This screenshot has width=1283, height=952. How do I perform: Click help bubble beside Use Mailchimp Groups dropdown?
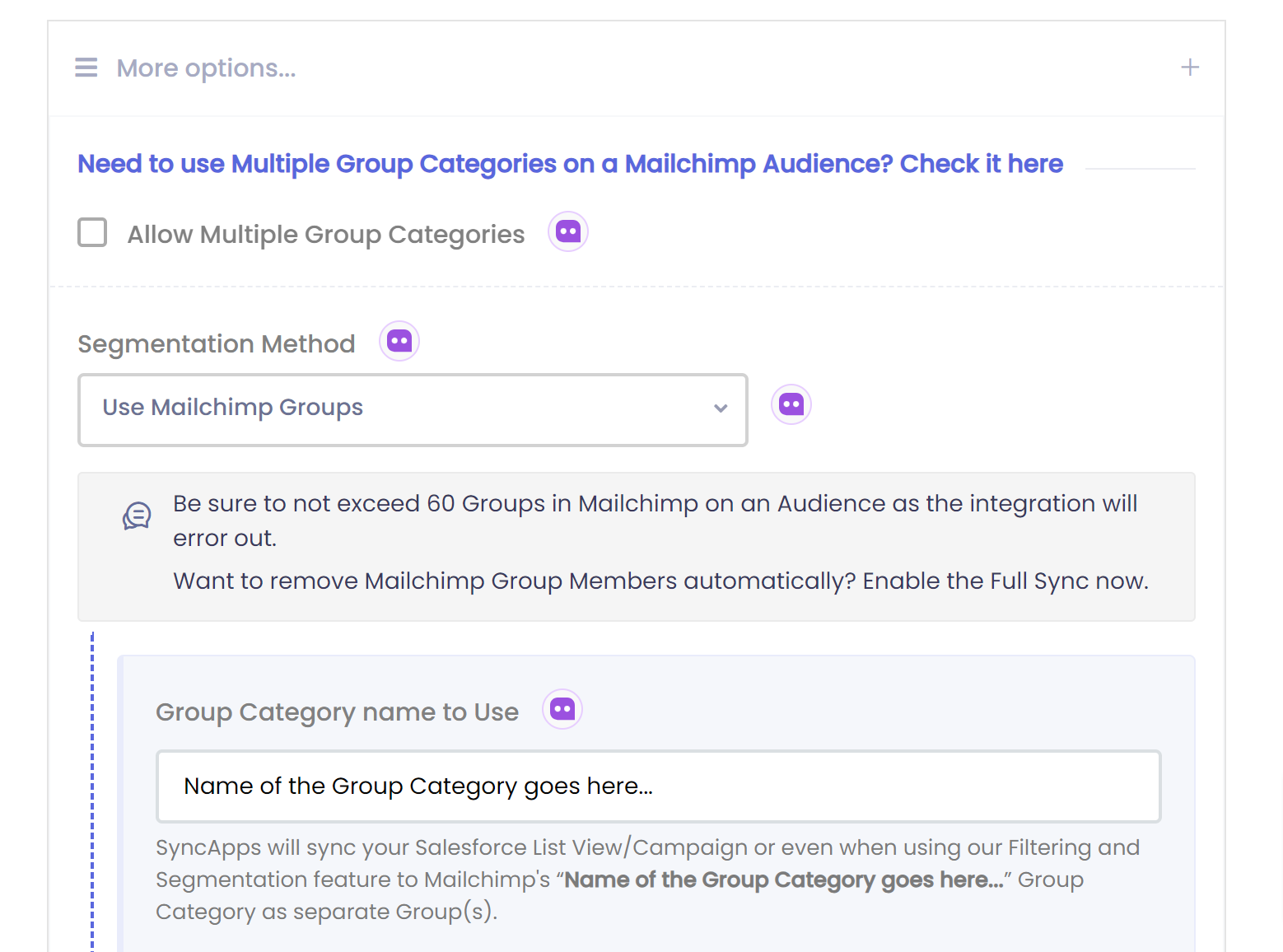click(x=791, y=404)
